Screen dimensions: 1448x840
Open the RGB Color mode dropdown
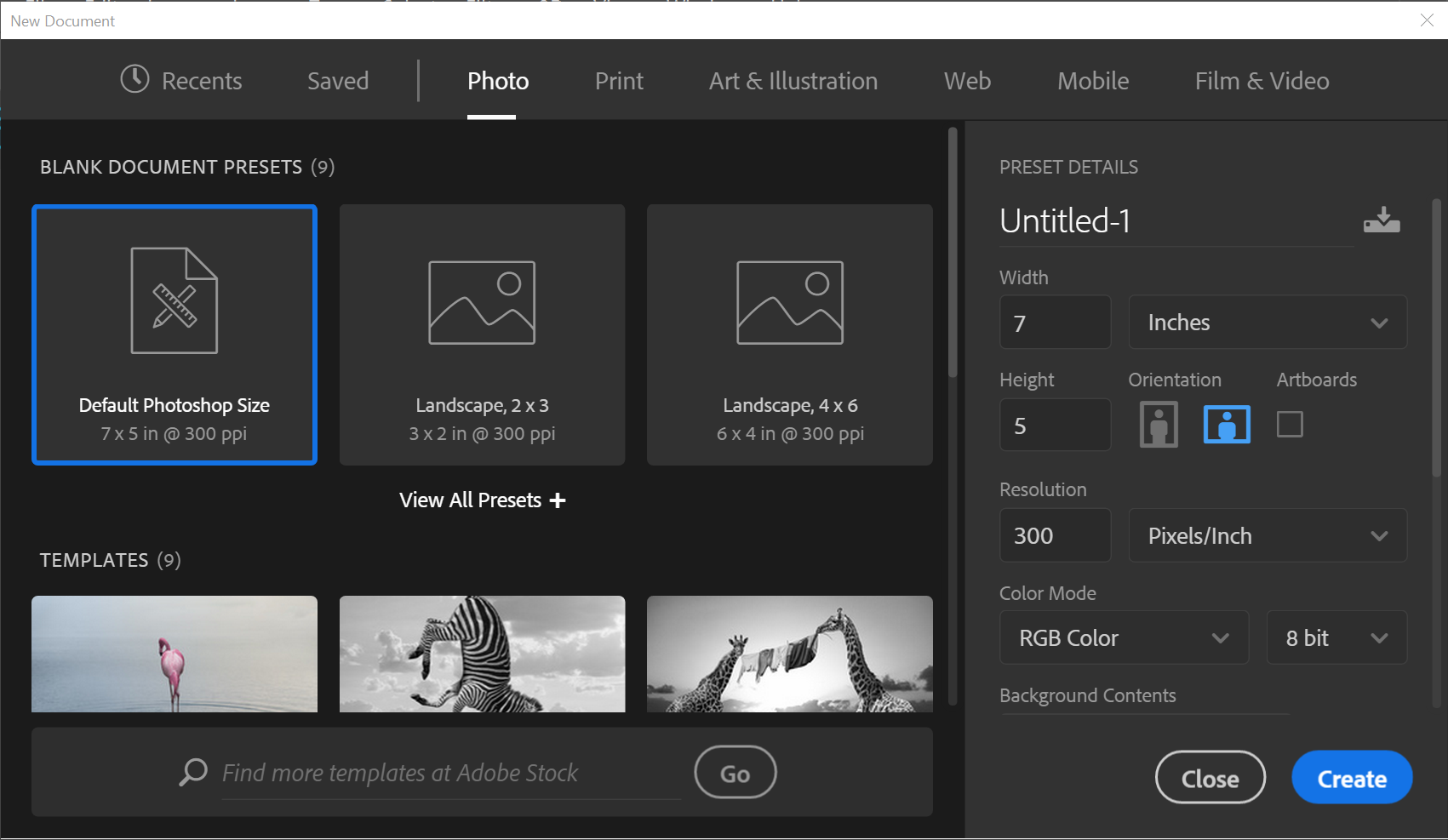click(x=1124, y=637)
